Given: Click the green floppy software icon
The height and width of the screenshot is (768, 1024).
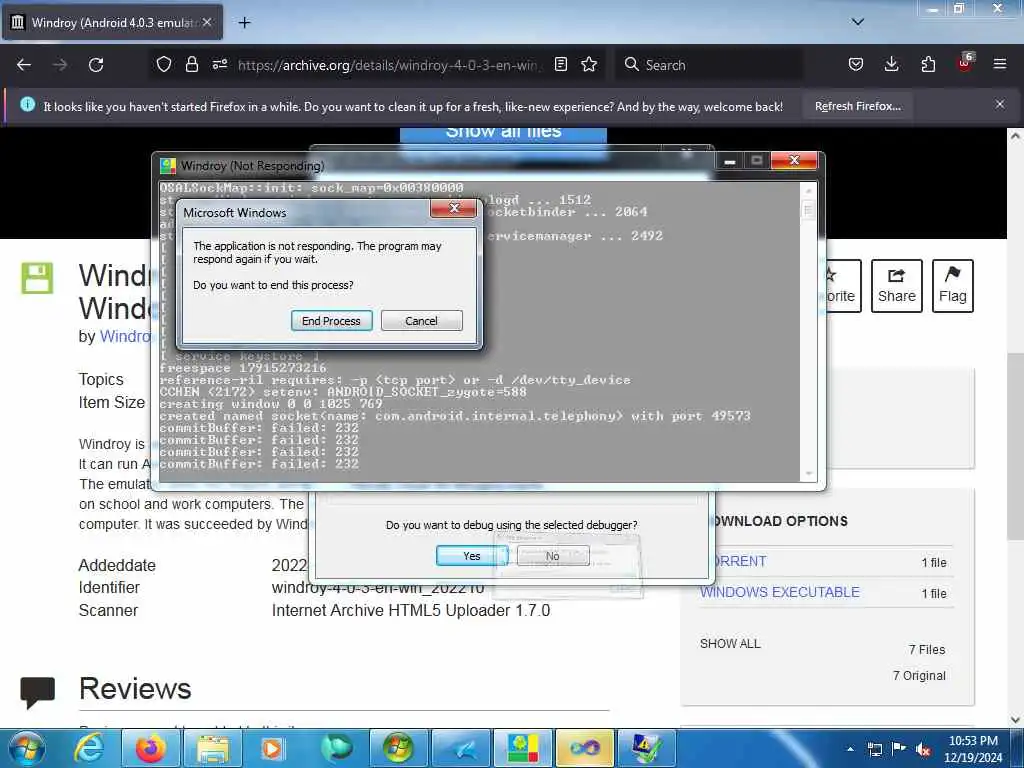Looking at the screenshot, I should (37, 278).
